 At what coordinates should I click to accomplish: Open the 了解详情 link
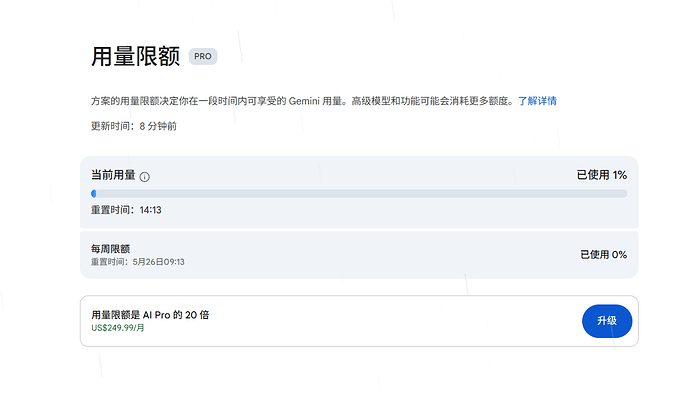click(x=537, y=101)
